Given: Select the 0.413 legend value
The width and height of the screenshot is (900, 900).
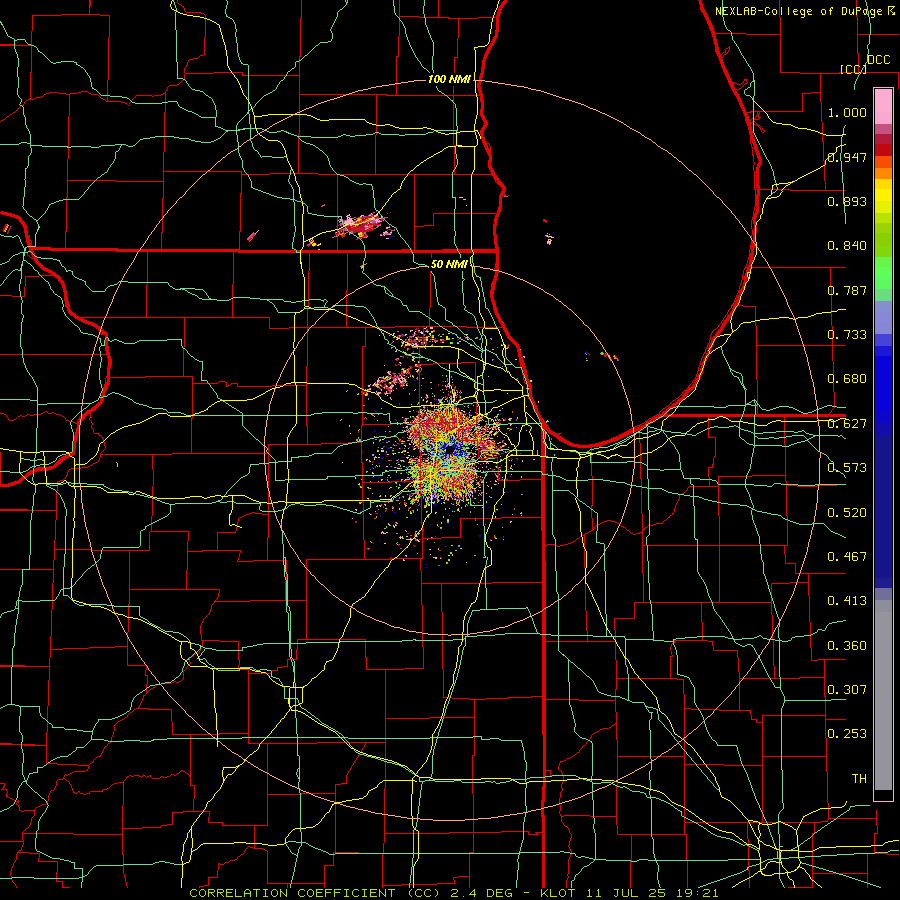Looking at the screenshot, I should point(847,601).
